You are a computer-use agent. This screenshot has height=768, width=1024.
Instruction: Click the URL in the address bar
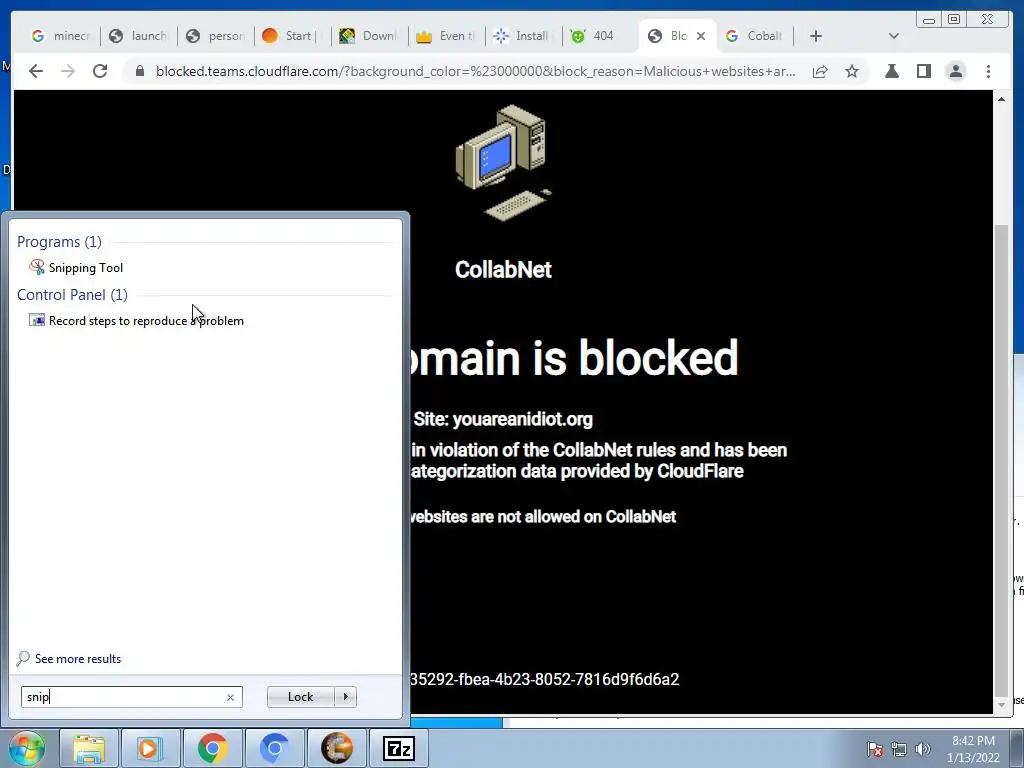[475, 71]
